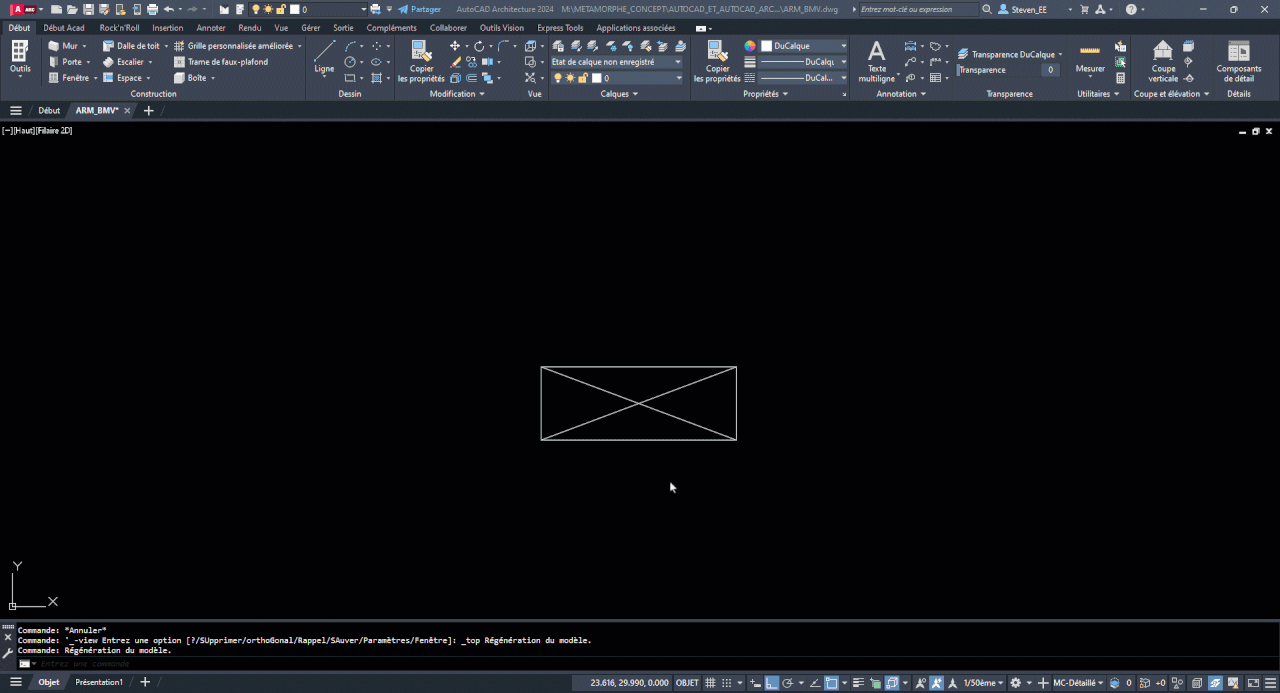Click the Mesurer tool
The width and height of the screenshot is (1280, 693).
pyautogui.click(x=1090, y=60)
